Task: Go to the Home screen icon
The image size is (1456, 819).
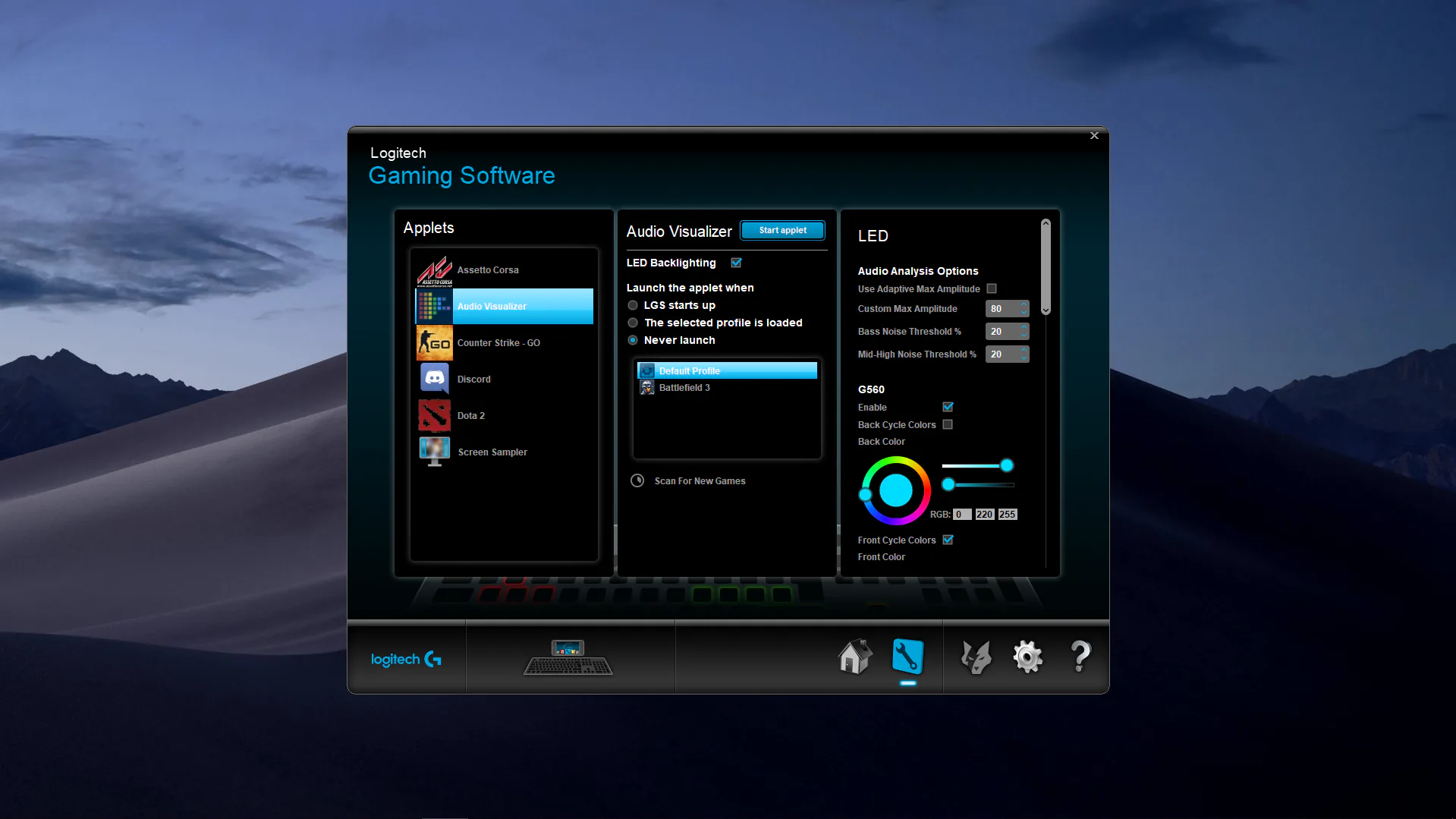Action: [855, 657]
